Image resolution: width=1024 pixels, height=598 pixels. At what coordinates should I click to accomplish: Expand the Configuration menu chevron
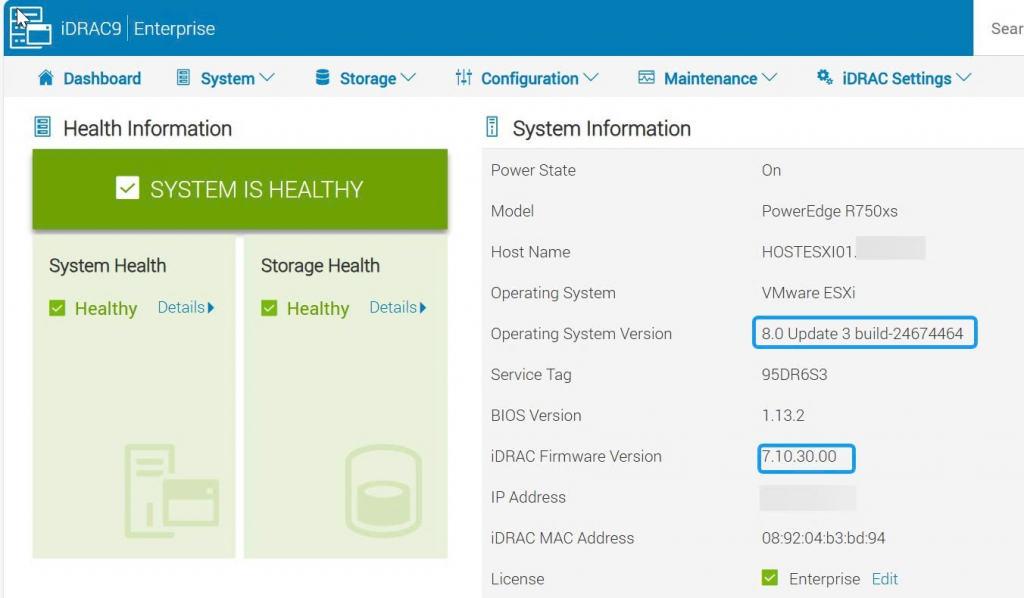590,78
